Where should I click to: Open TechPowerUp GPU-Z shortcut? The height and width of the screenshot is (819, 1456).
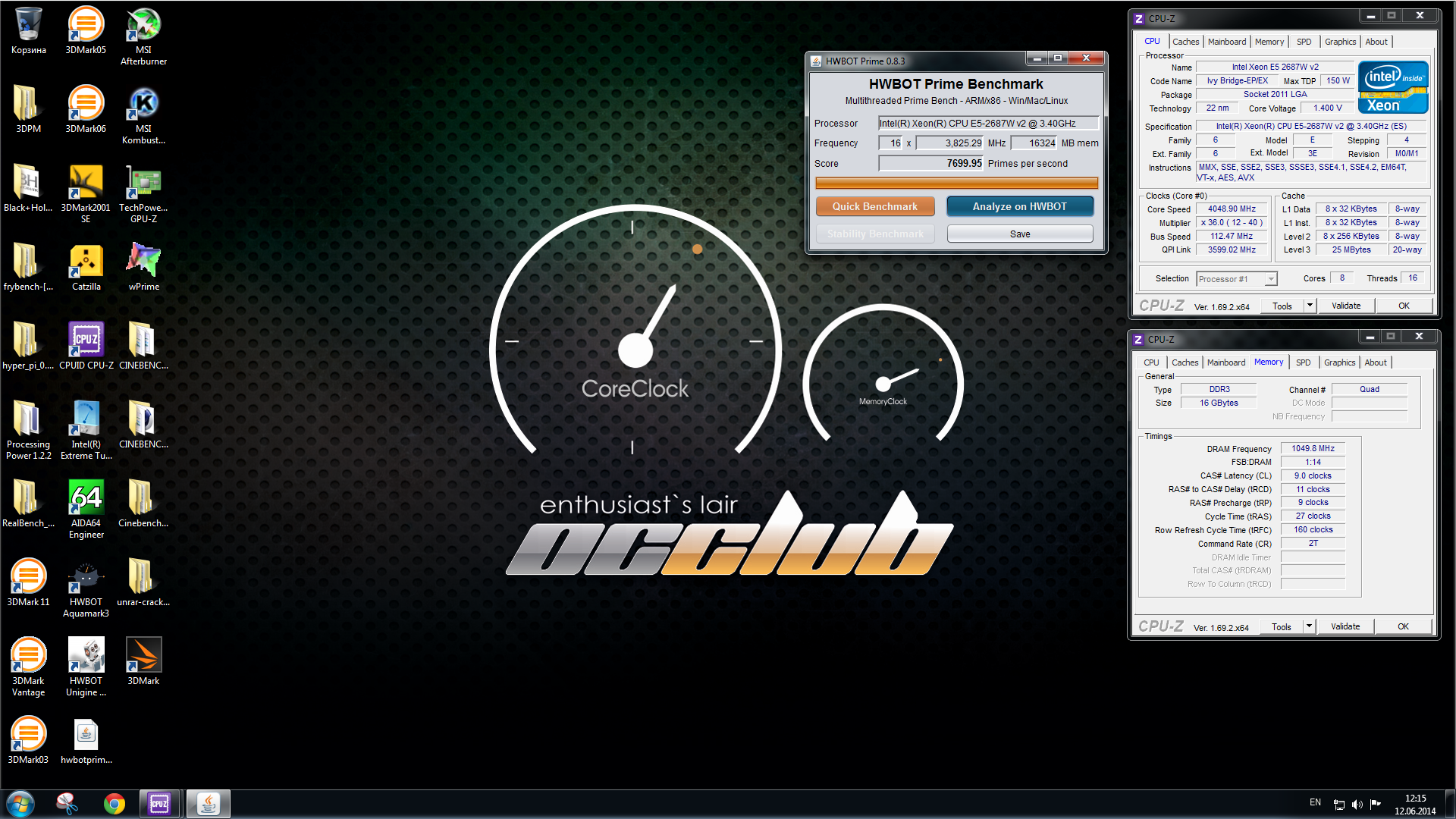click(143, 194)
